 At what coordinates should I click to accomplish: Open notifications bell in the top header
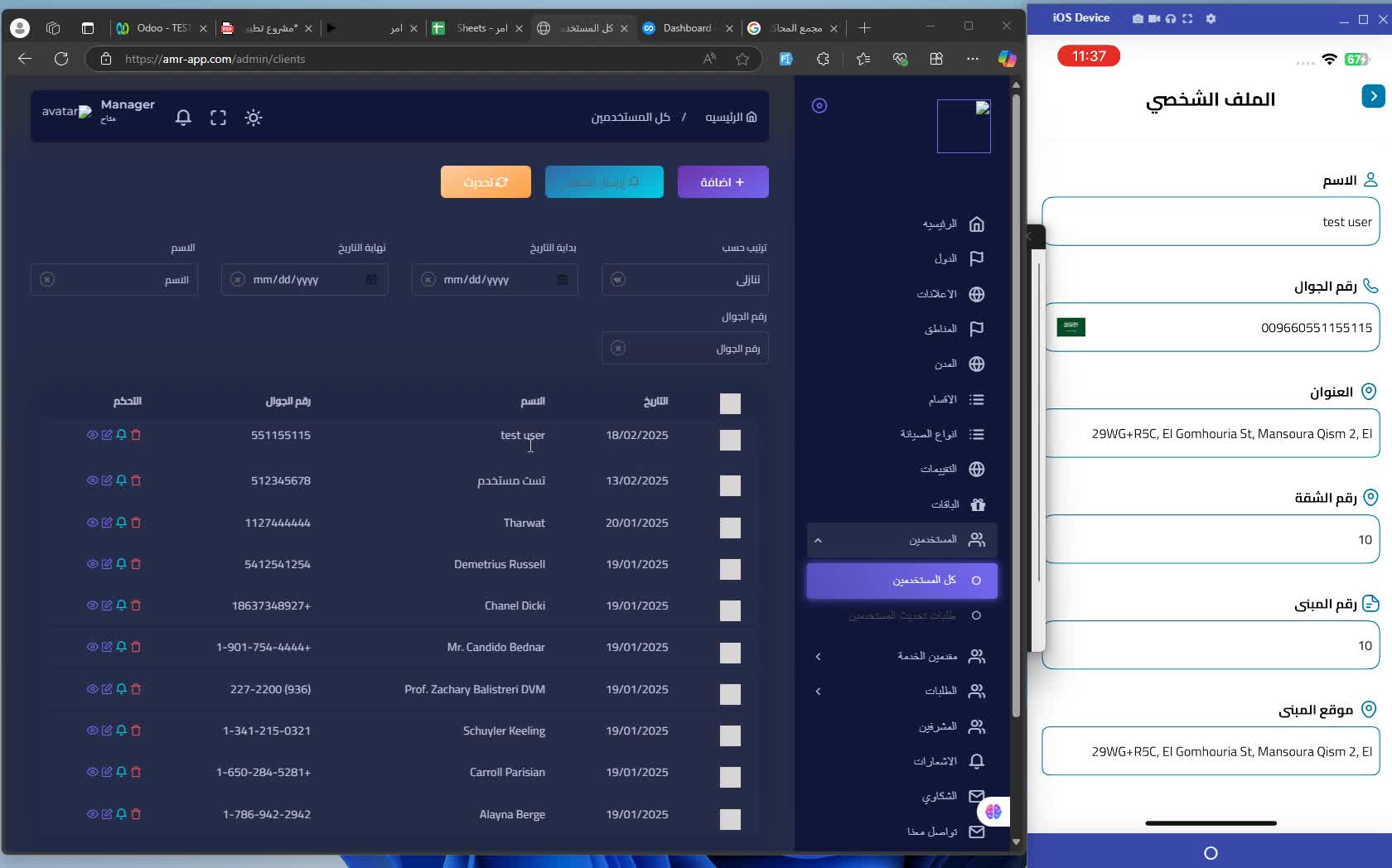[x=183, y=118]
